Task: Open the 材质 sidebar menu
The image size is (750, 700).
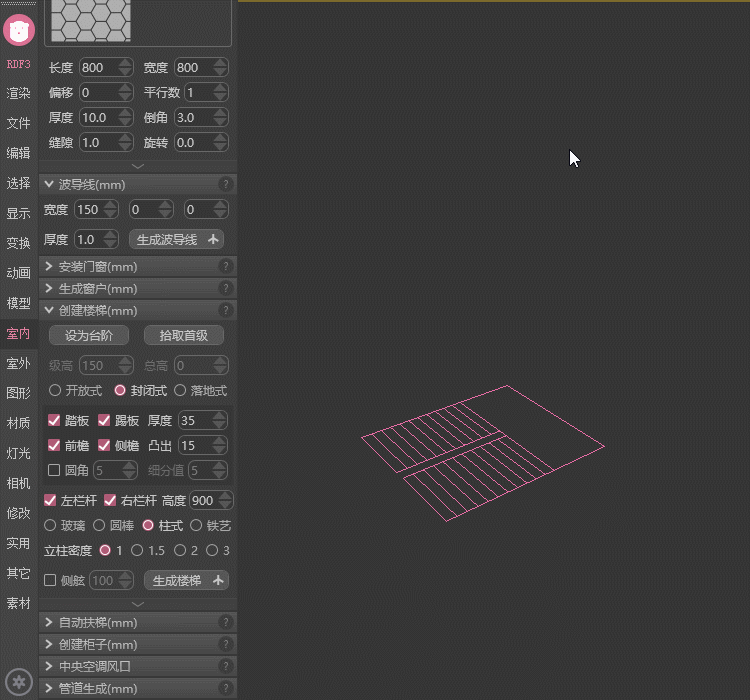Action: [x=19, y=423]
